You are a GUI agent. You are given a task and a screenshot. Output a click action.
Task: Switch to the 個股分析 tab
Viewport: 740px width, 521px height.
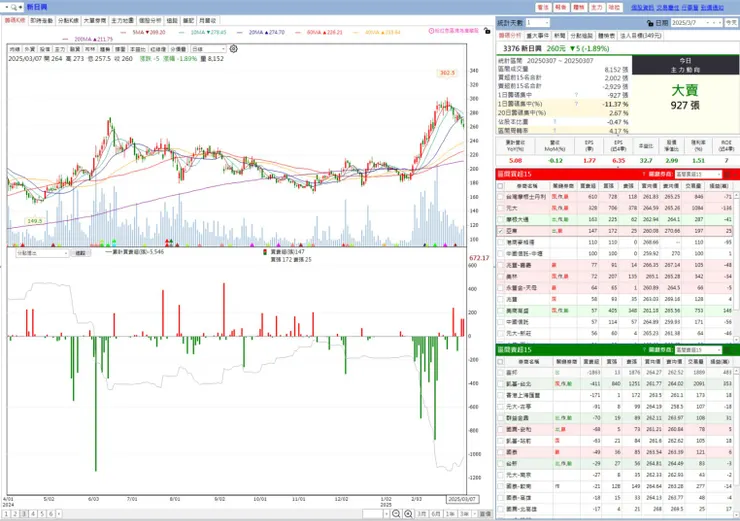(x=150, y=21)
